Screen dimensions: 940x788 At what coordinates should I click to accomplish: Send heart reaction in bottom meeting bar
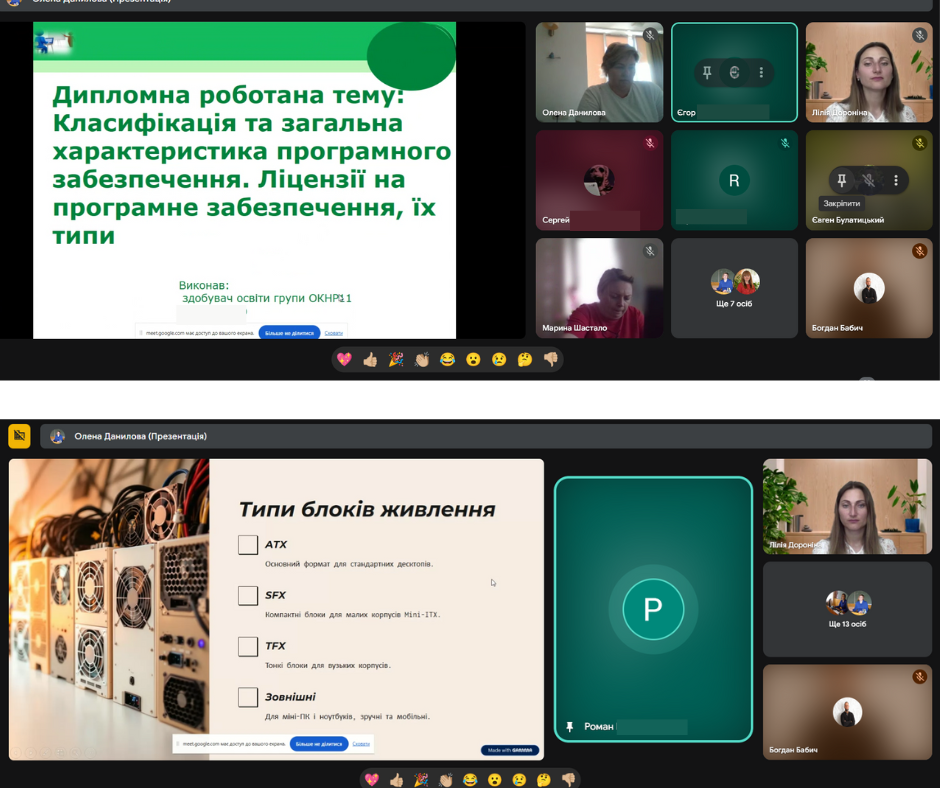click(x=372, y=780)
